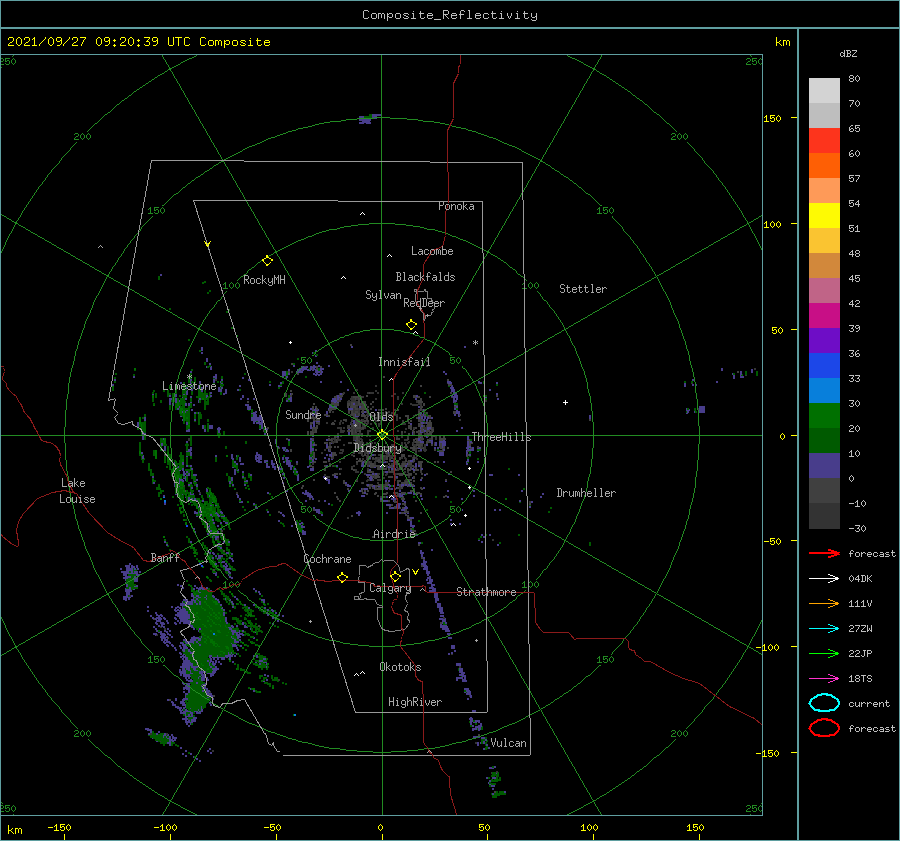
Task: Click the dBZ legend heading
Action: [x=848, y=53]
